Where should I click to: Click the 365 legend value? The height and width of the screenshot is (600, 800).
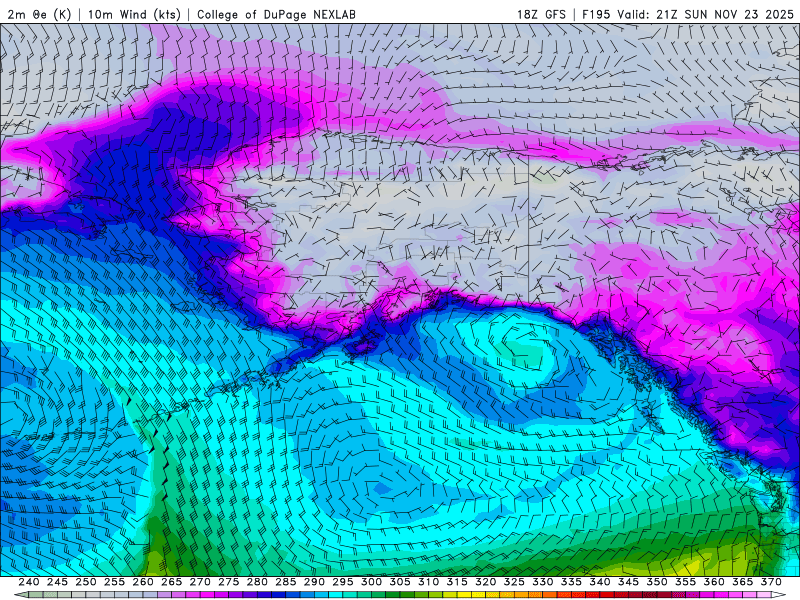(x=743, y=582)
